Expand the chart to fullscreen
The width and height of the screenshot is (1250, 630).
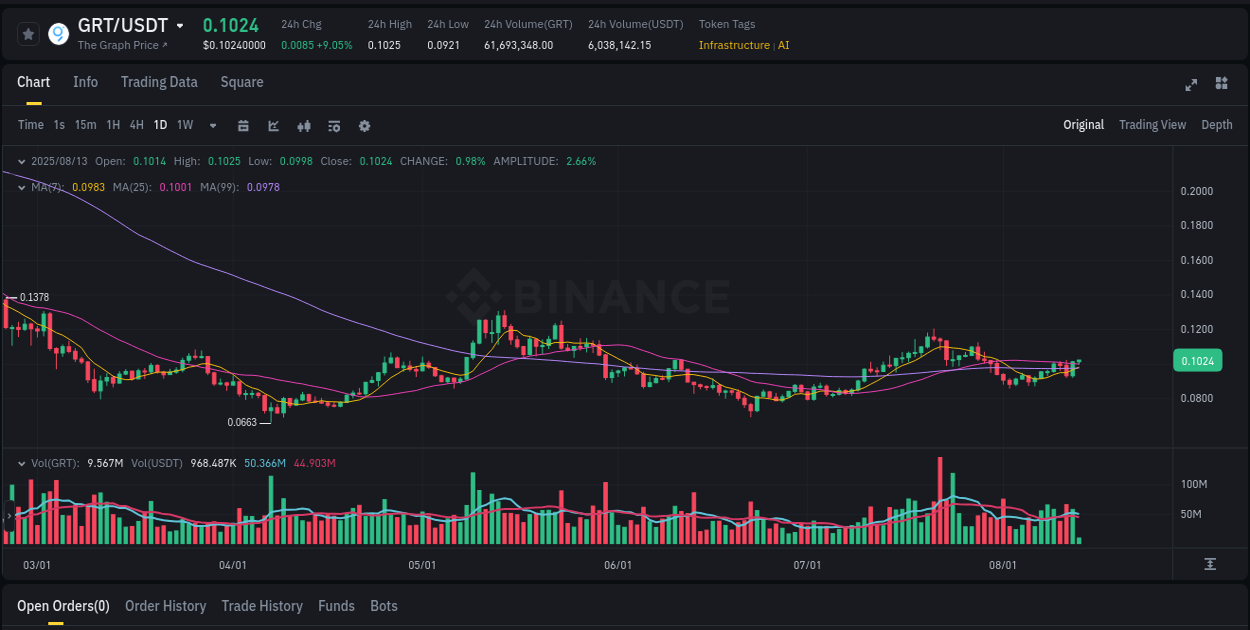(x=1191, y=85)
